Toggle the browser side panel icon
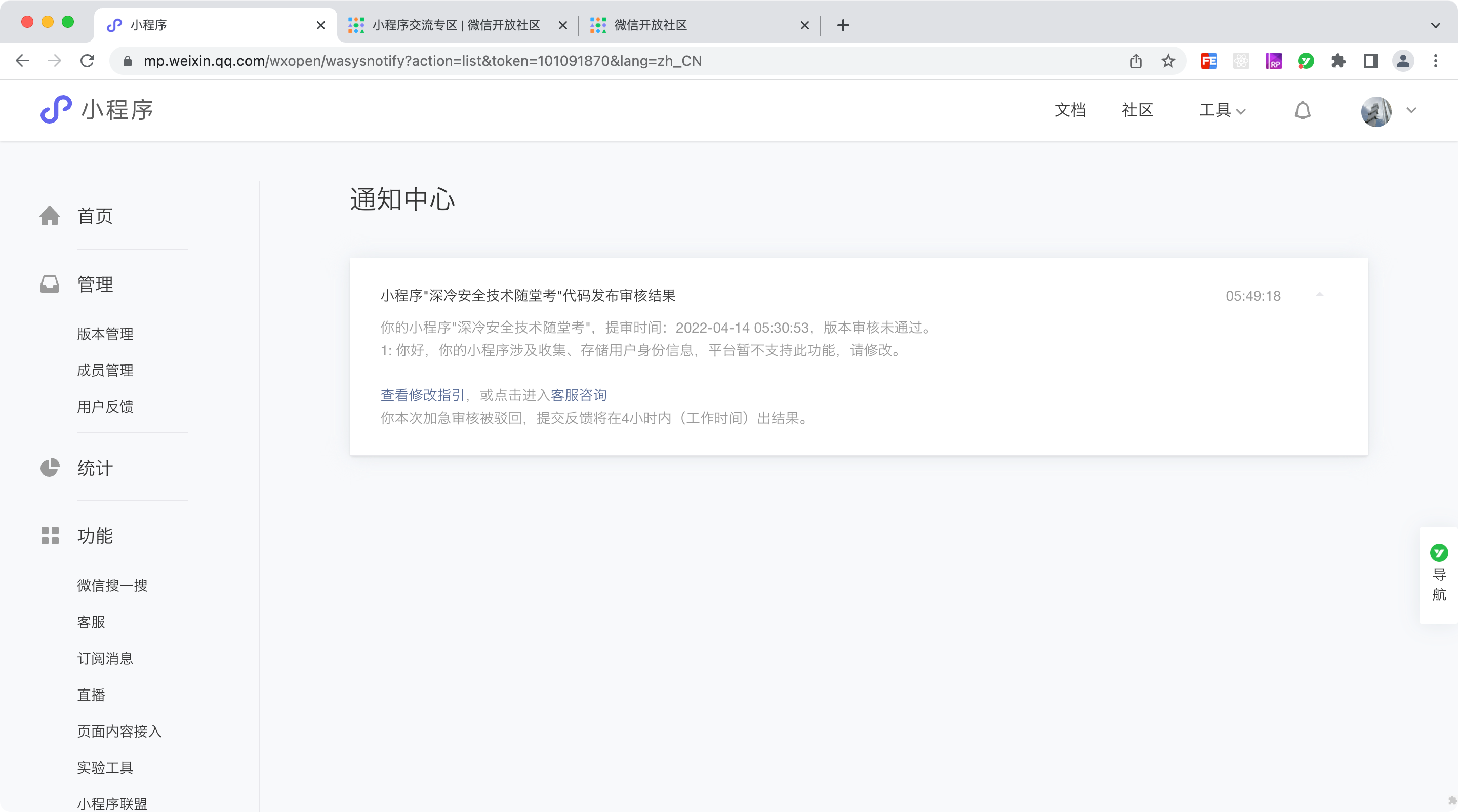Image resolution: width=1458 pixels, height=812 pixels. [1370, 61]
